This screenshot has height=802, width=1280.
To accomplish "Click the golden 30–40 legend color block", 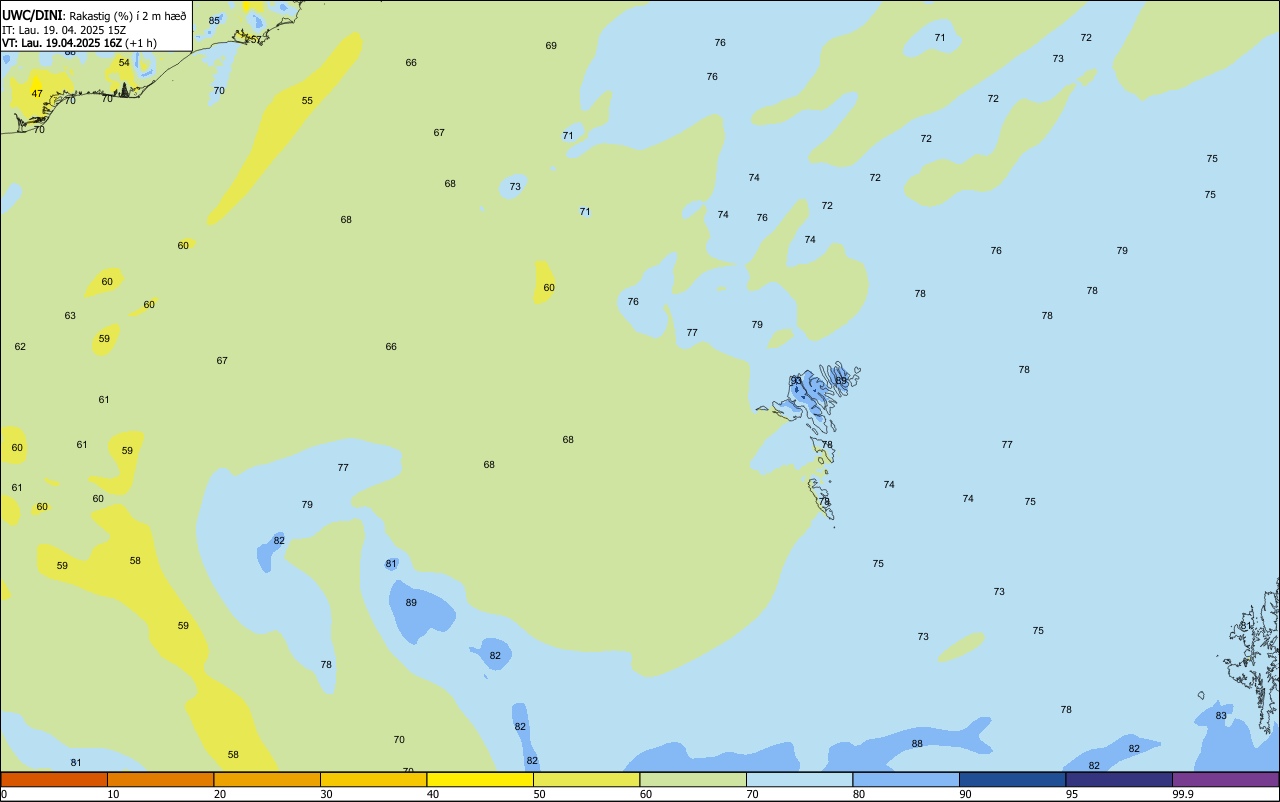I will click(x=373, y=779).
